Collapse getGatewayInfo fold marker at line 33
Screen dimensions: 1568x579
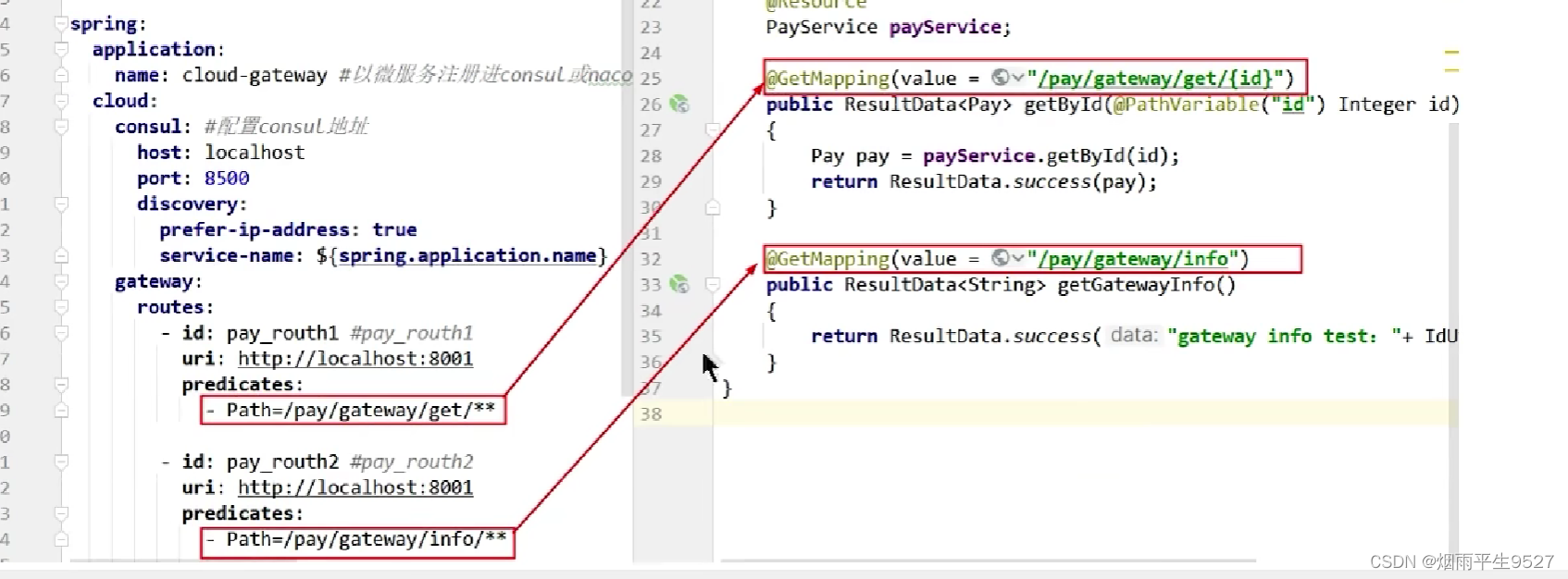pyautogui.click(x=713, y=285)
